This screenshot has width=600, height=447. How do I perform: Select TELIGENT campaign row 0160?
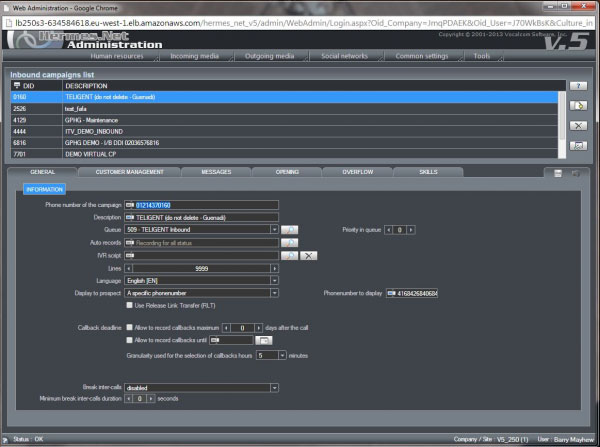284,97
